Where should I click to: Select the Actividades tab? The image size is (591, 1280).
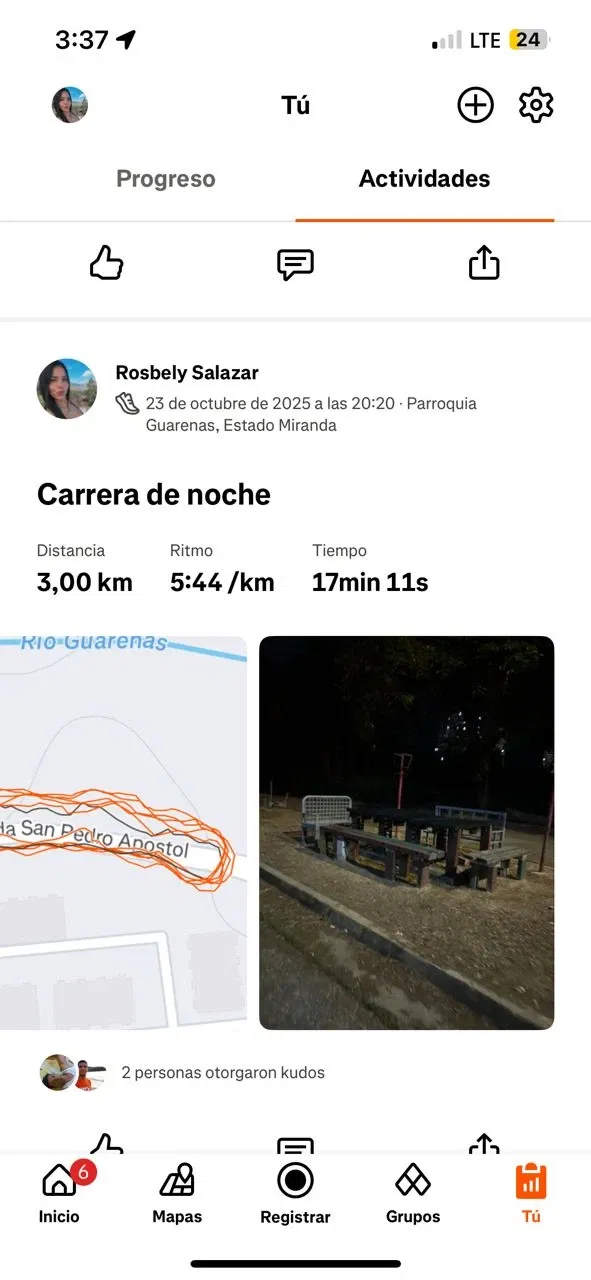tap(425, 179)
